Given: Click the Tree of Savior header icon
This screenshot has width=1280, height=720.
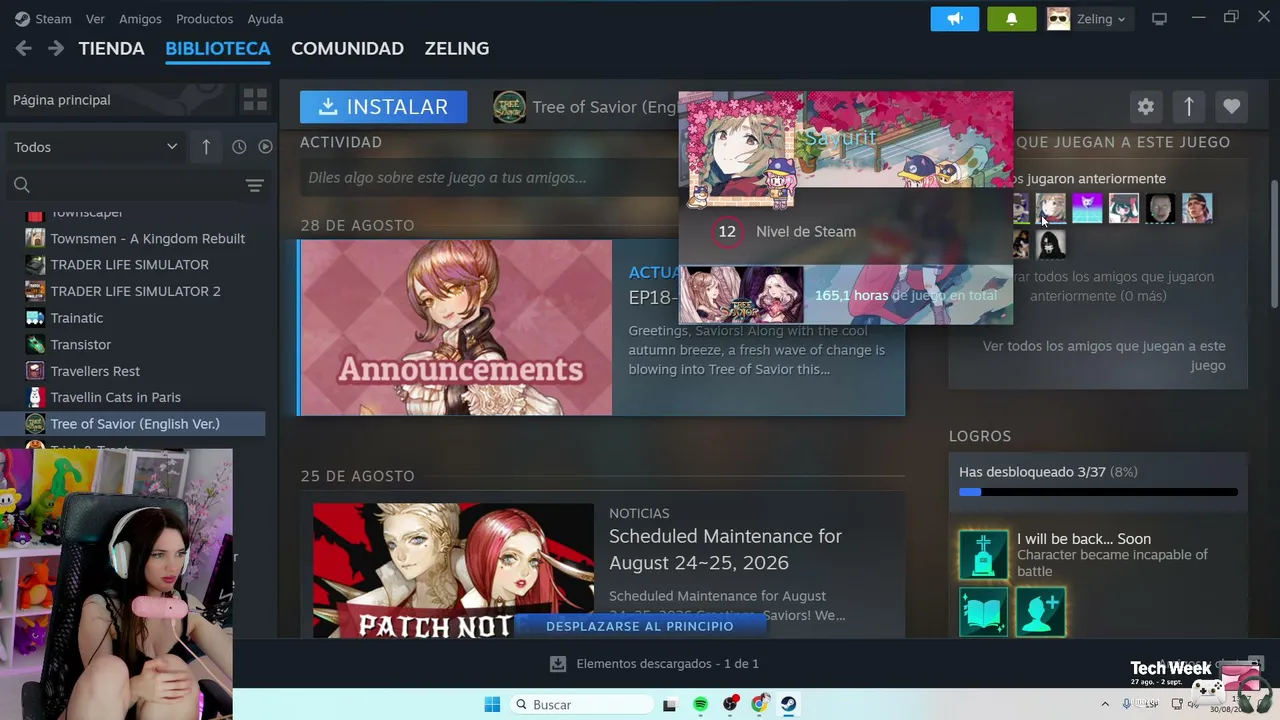Looking at the screenshot, I should pos(509,107).
